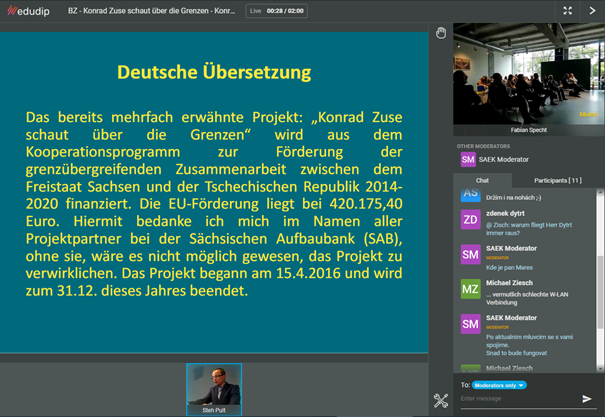This screenshot has height=417, width=605.
Task: Switch to the Chat tab
Action: [x=482, y=180]
